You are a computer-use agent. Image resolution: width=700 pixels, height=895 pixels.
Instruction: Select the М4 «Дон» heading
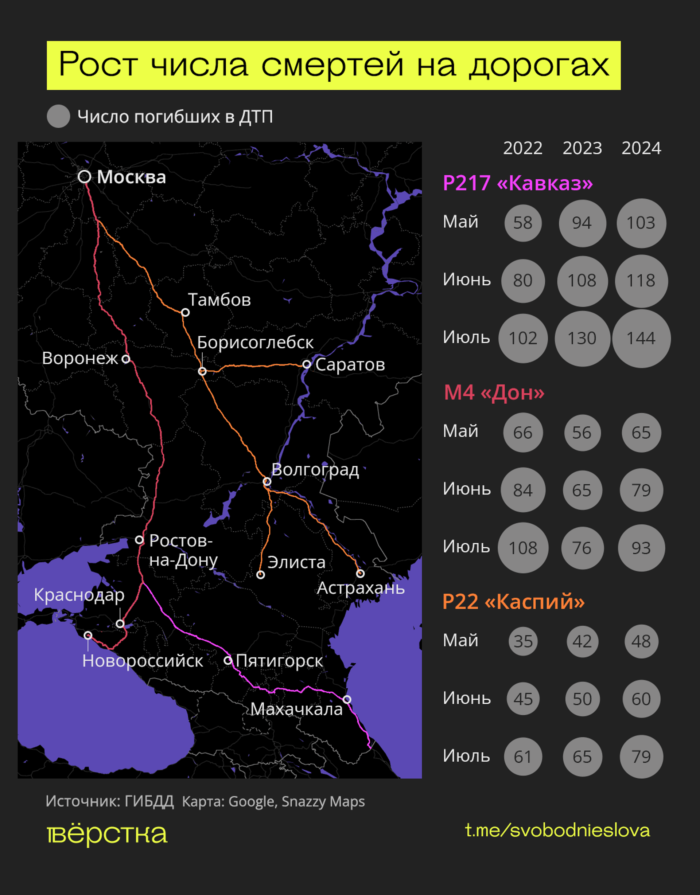click(493, 394)
